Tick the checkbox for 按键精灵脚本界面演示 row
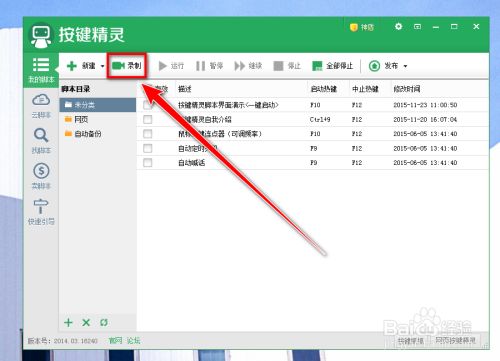The width and height of the screenshot is (500, 361). tap(147, 105)
